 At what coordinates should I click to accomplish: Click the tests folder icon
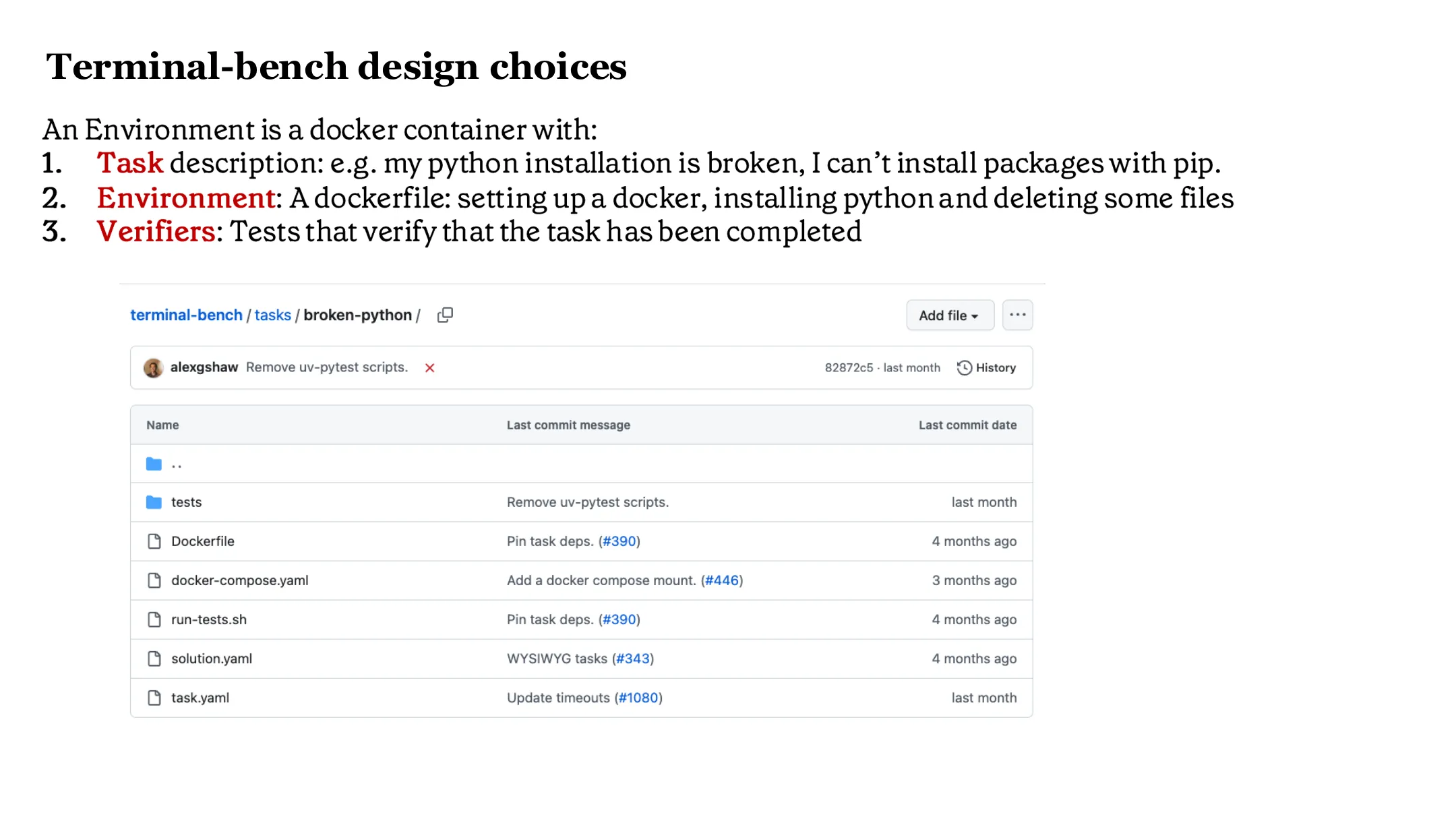(154, 502)
